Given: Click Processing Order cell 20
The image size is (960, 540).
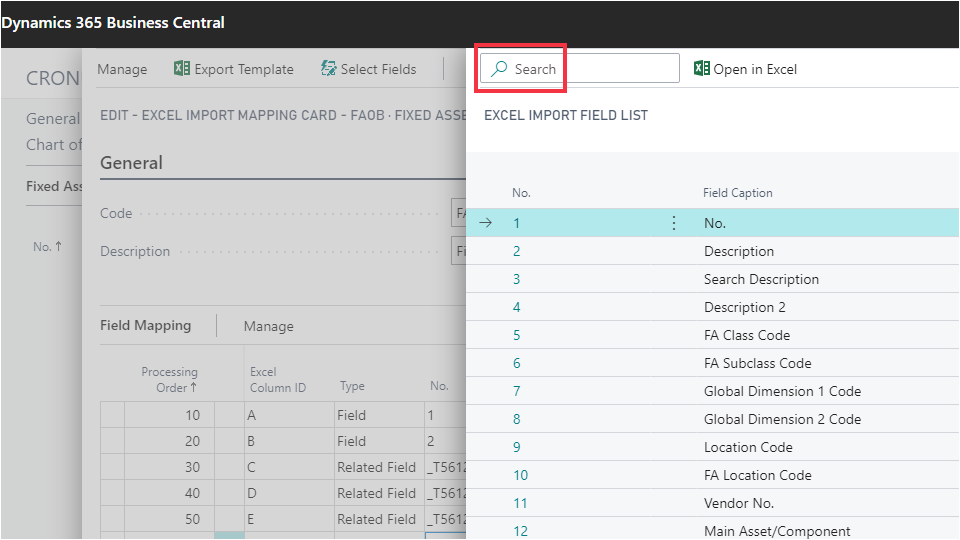Looking at the screenshot, I should [170, 441].
